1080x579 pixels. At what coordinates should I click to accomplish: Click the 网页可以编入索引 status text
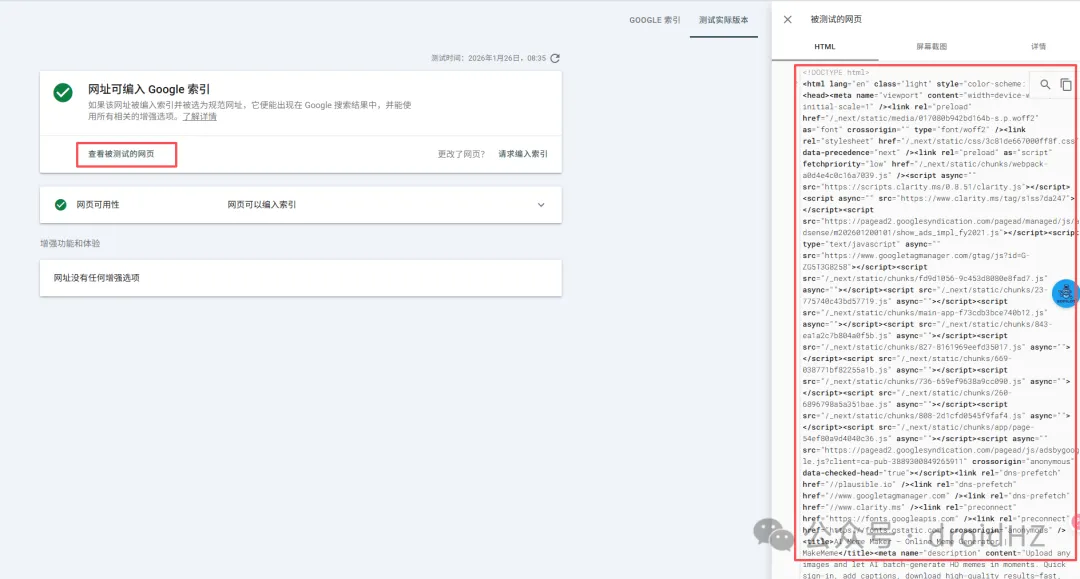tap(262, 205)
